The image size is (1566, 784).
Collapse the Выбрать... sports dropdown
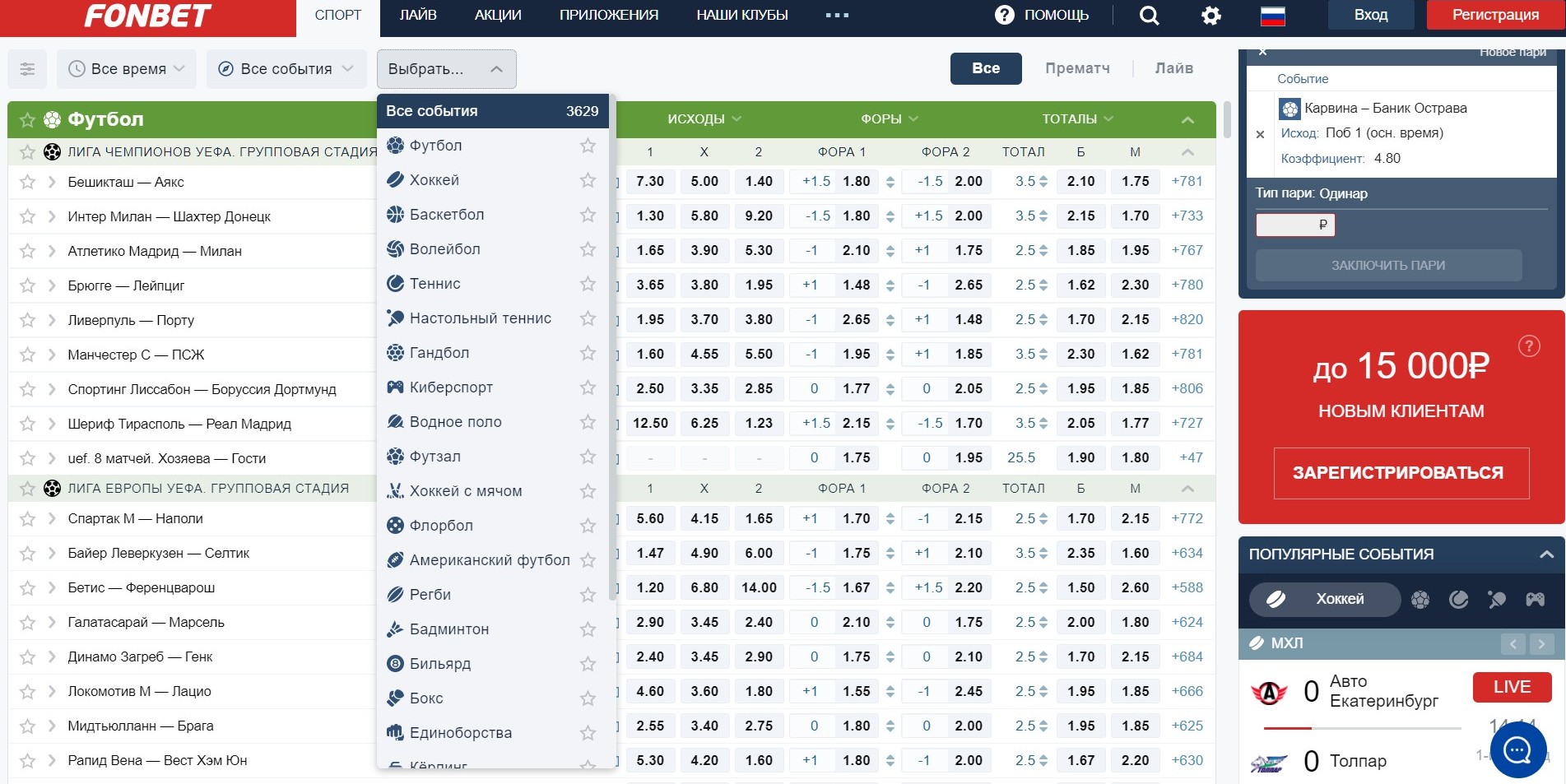pos(446,69)
